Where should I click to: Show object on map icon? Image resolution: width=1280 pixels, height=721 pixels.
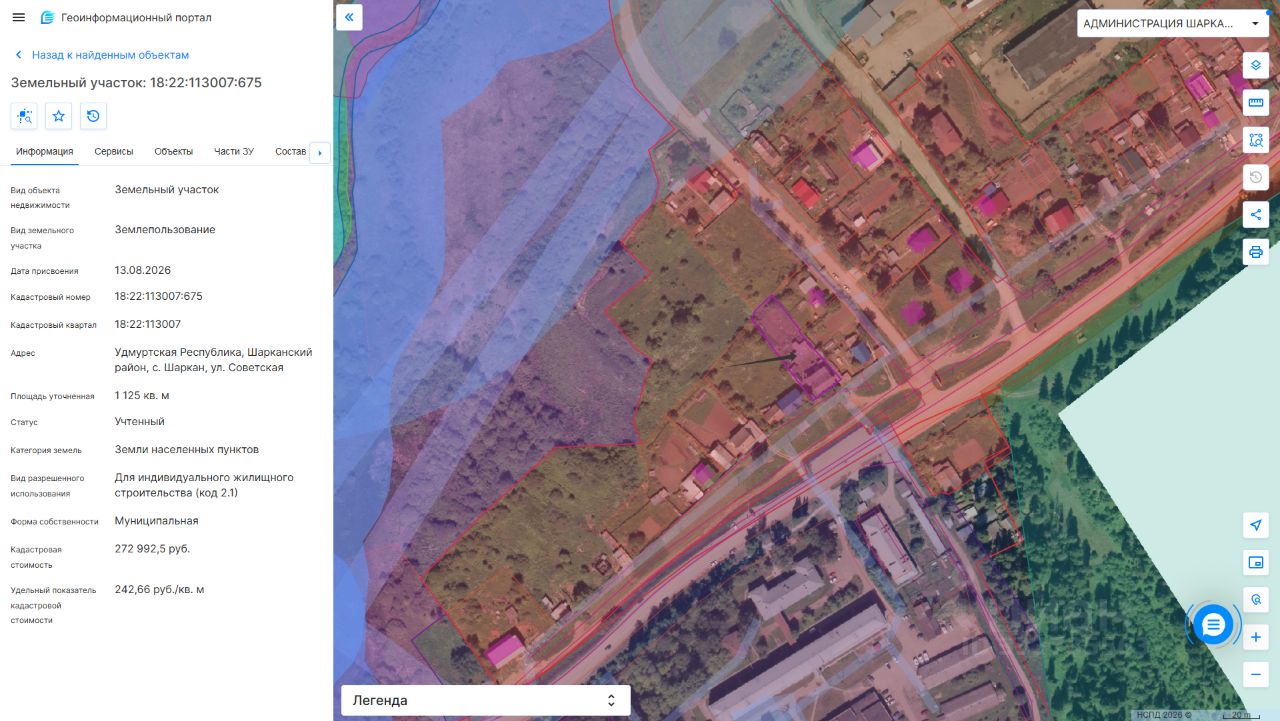24,116
